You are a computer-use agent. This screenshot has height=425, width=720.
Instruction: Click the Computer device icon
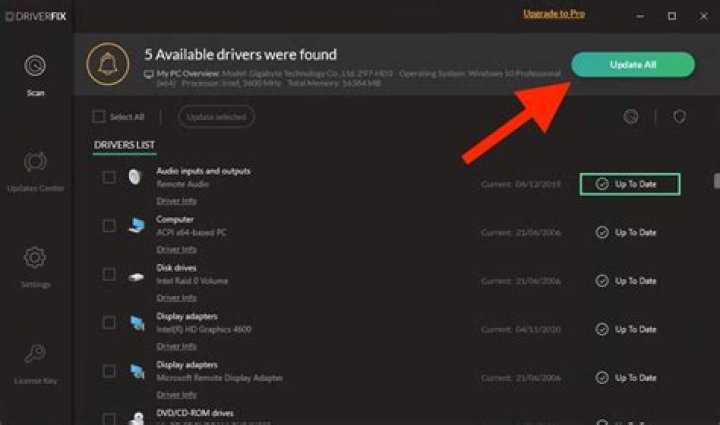(136, 225)
